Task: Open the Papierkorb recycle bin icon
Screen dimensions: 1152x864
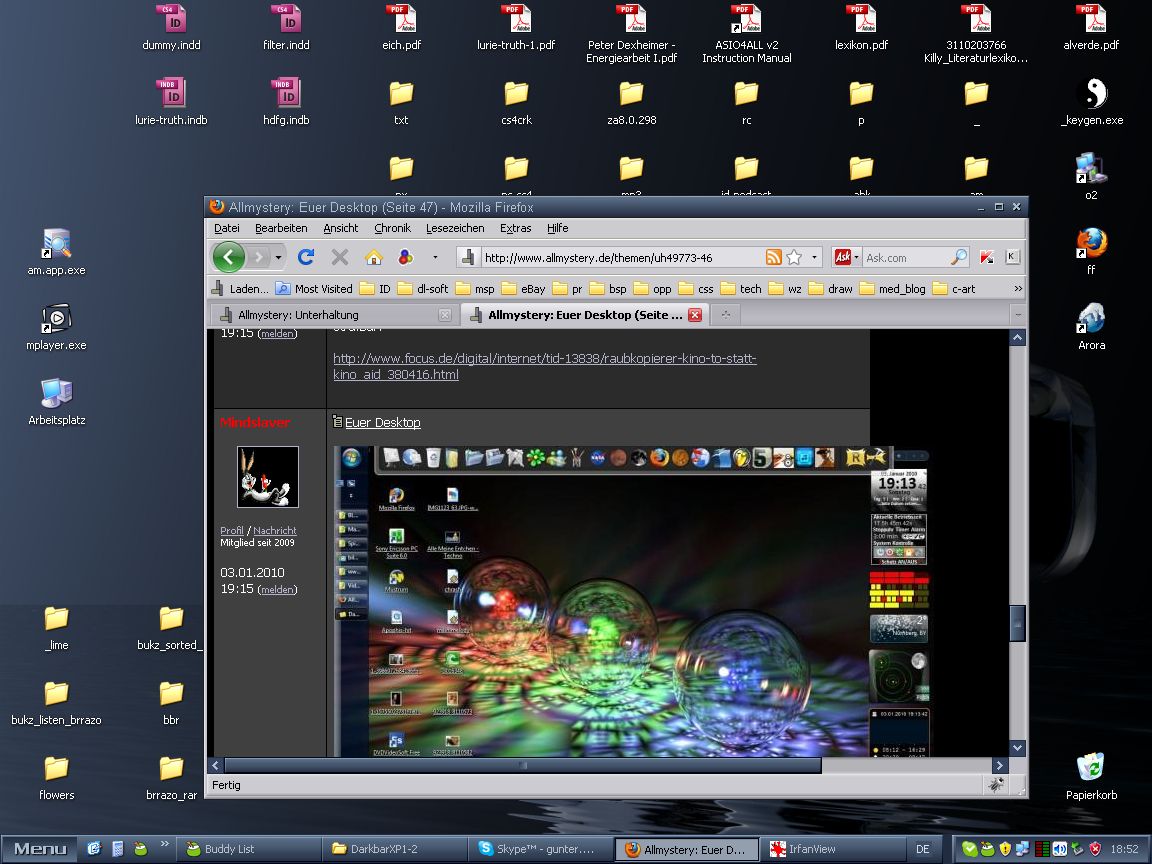Action: click(1091, 768)
